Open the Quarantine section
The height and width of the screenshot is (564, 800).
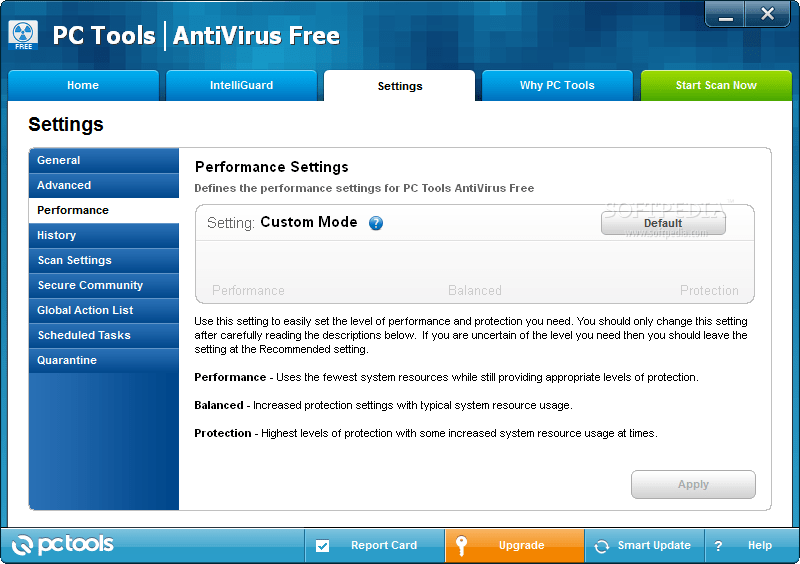(x=104, y=360)
